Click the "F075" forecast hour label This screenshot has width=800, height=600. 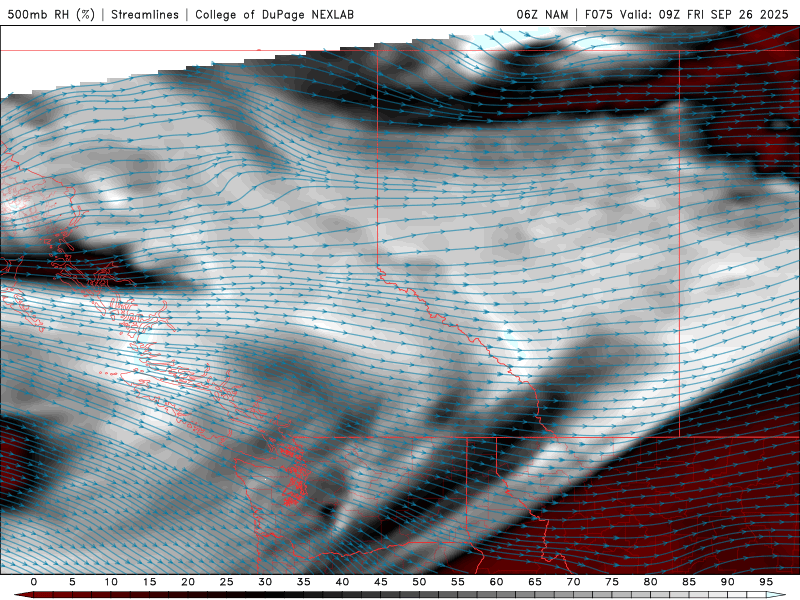(600, 14)
